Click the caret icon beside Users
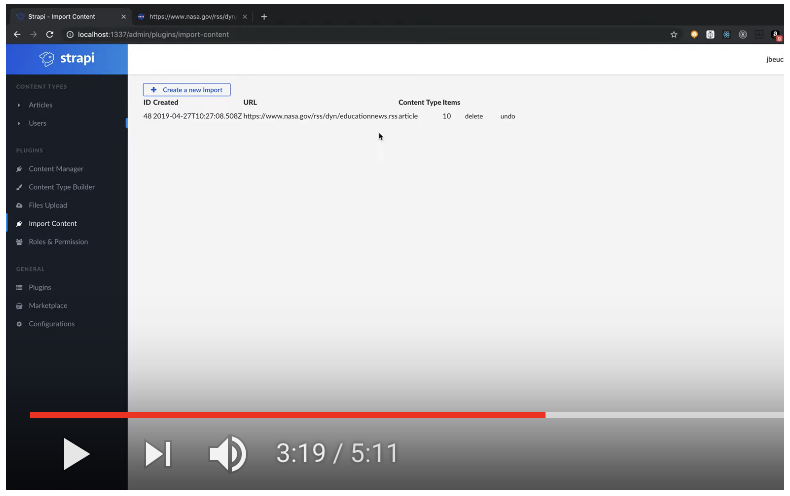The image size is (790, 496). click(x=19, y=123)
